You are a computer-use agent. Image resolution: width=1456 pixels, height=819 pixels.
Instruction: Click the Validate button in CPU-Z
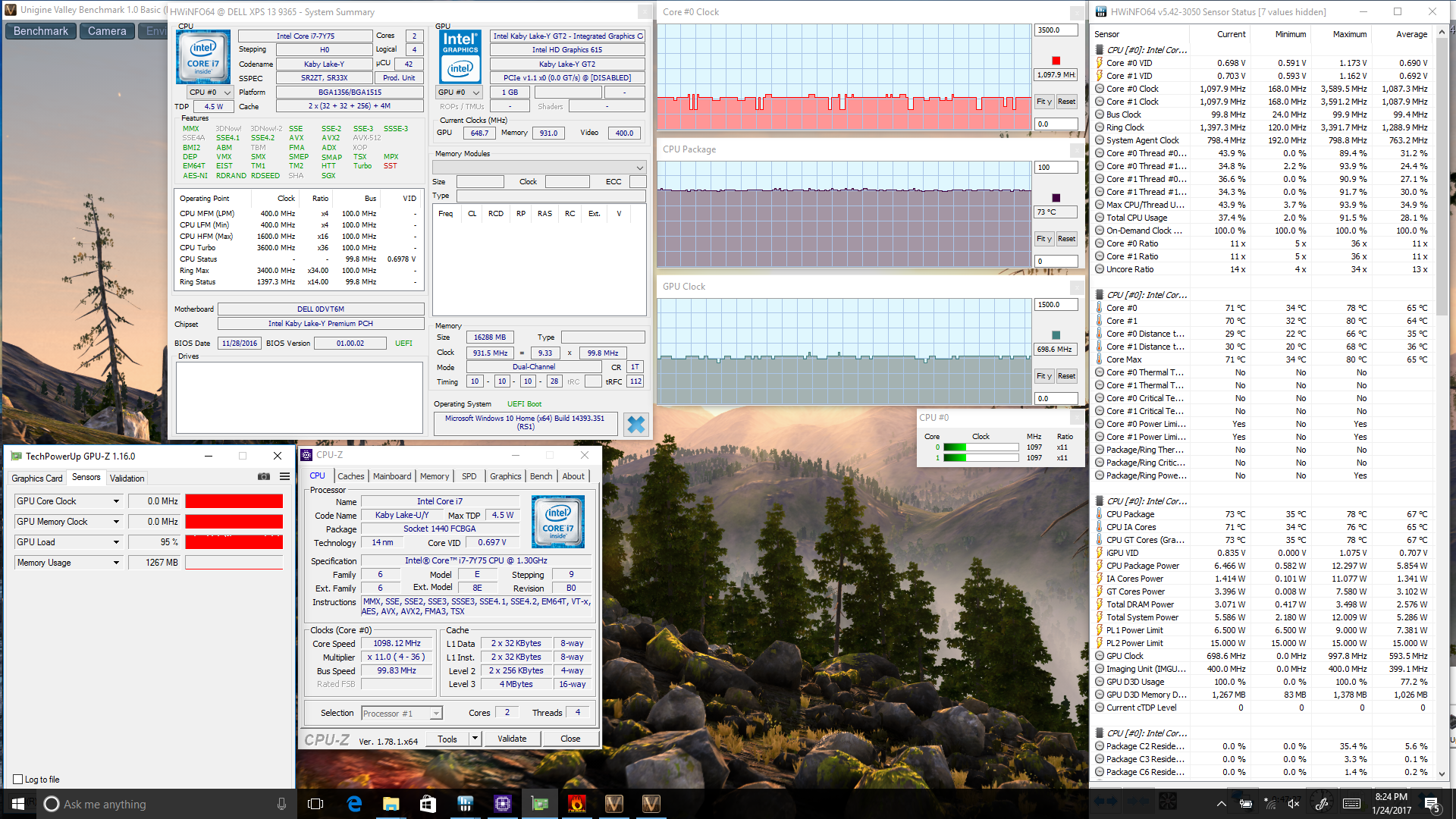(x=512, y=739)
